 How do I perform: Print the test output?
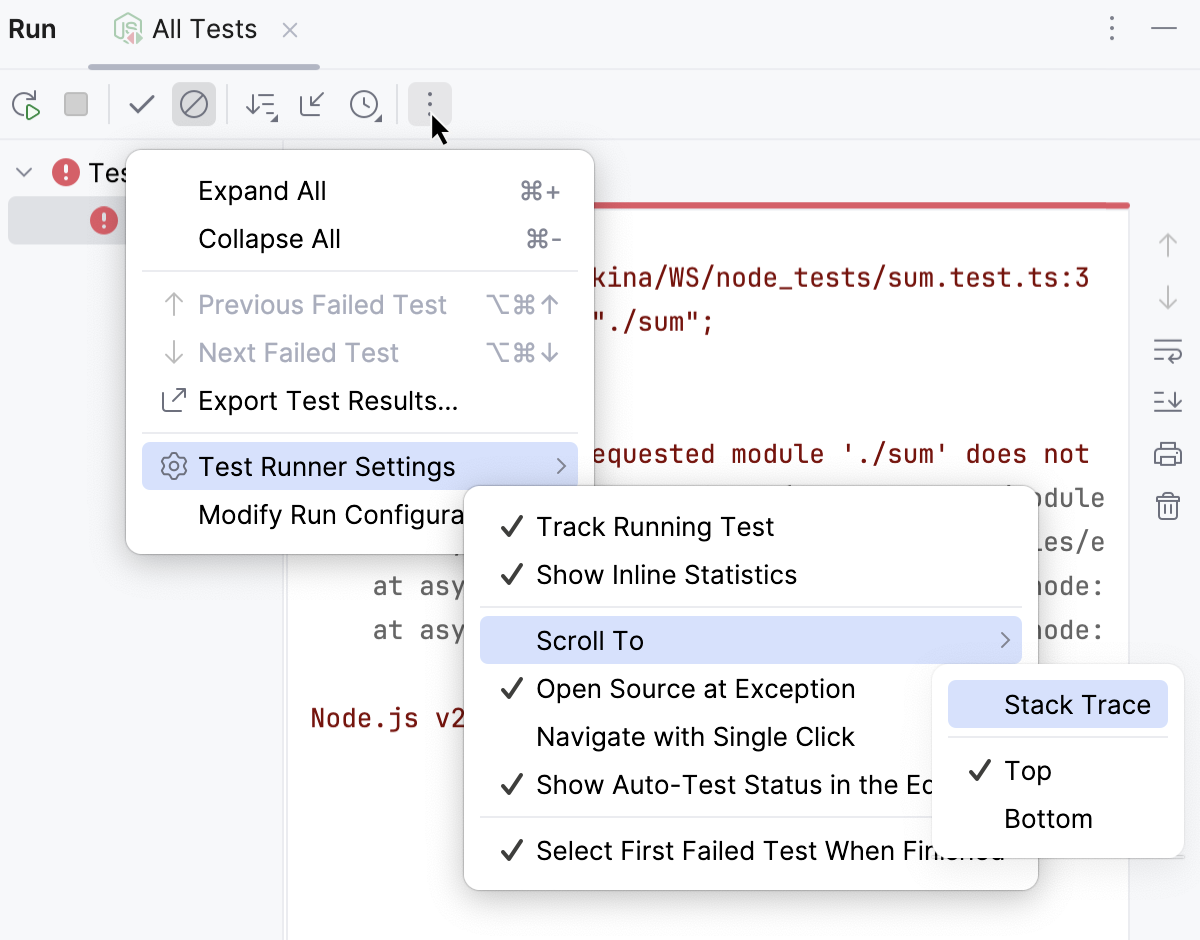[1167, 453]
